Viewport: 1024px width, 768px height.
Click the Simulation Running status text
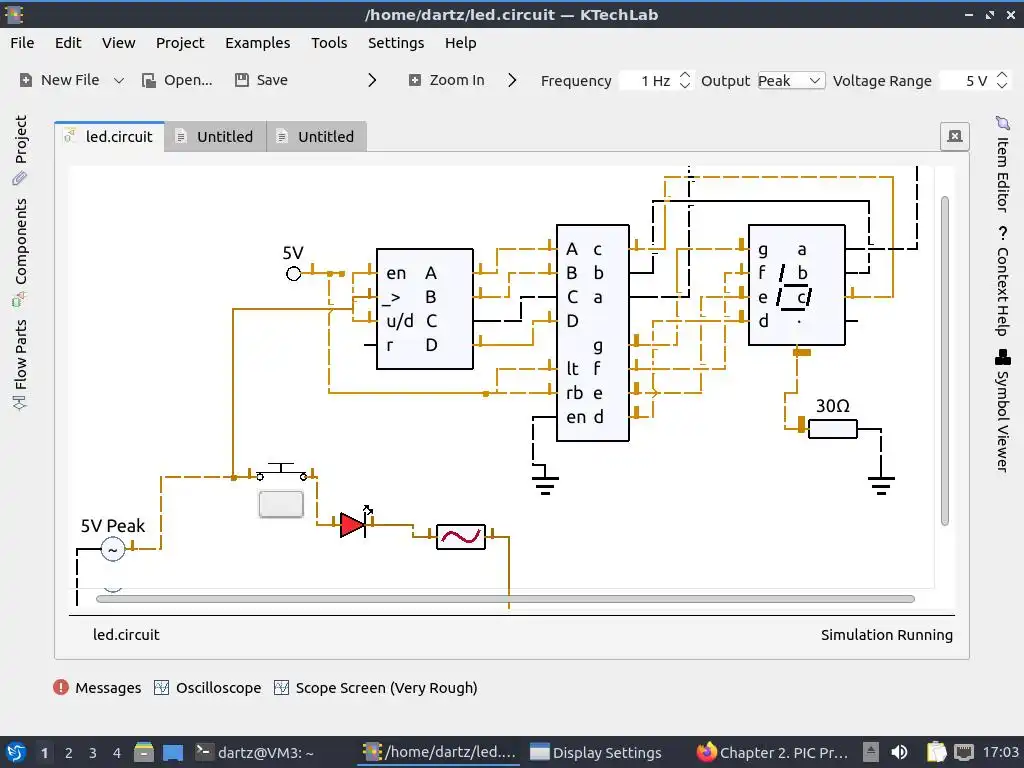point(886,635)
